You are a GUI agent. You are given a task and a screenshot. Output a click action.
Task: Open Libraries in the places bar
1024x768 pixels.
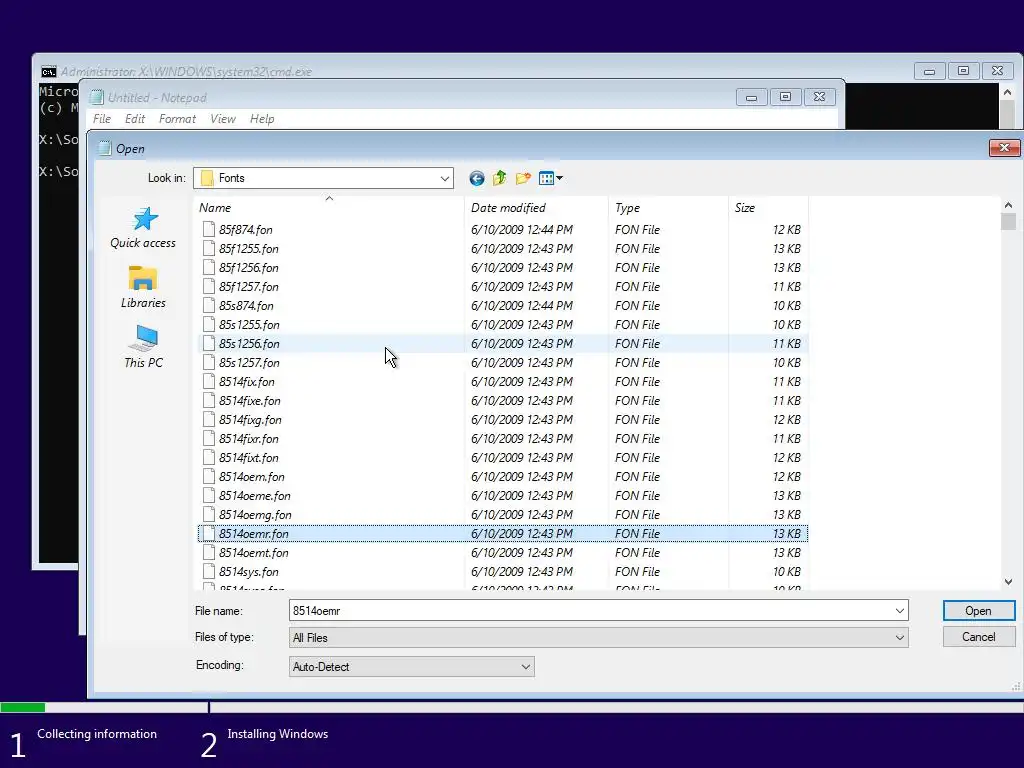[143, 287]
